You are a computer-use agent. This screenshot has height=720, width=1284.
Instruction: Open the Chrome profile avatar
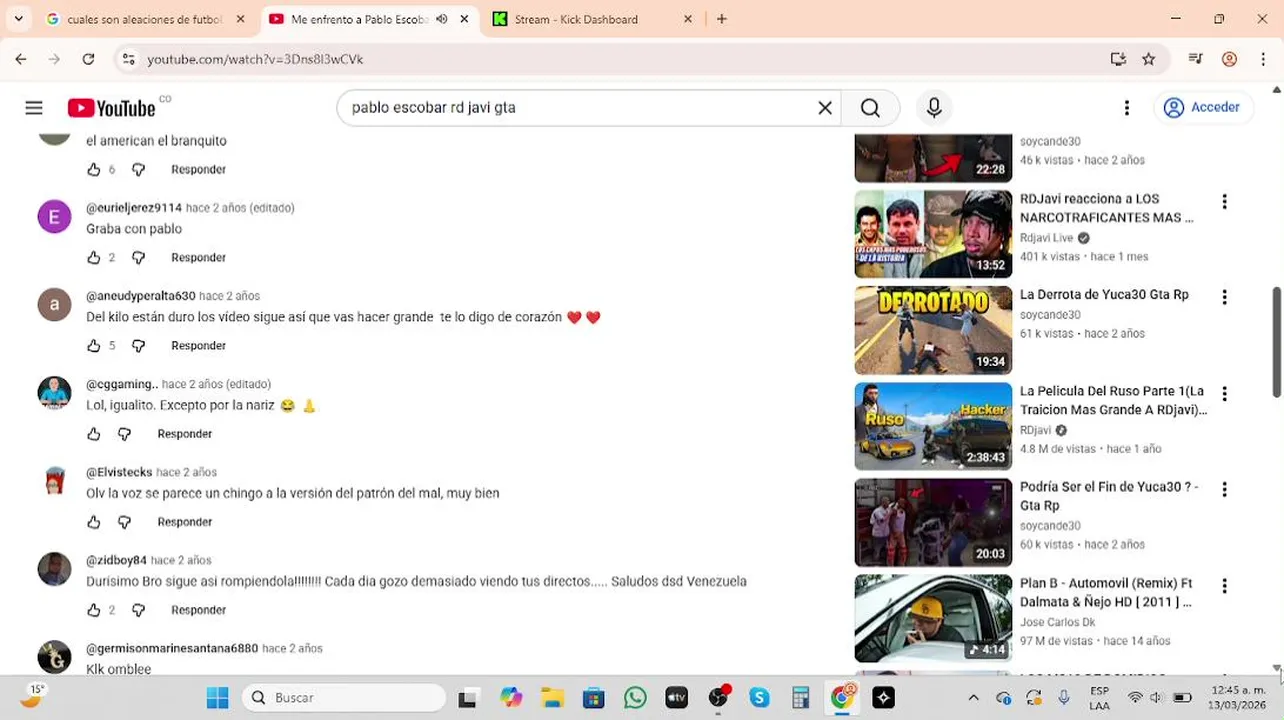coord(1230,59)
